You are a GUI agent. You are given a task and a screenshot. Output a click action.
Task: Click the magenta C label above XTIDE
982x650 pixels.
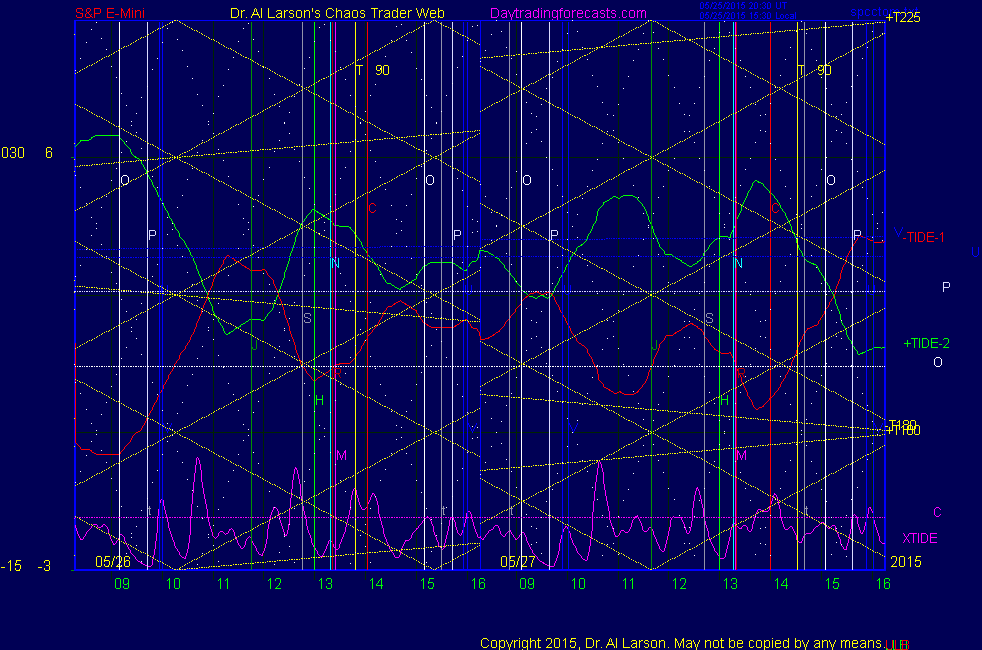point(937,512)
